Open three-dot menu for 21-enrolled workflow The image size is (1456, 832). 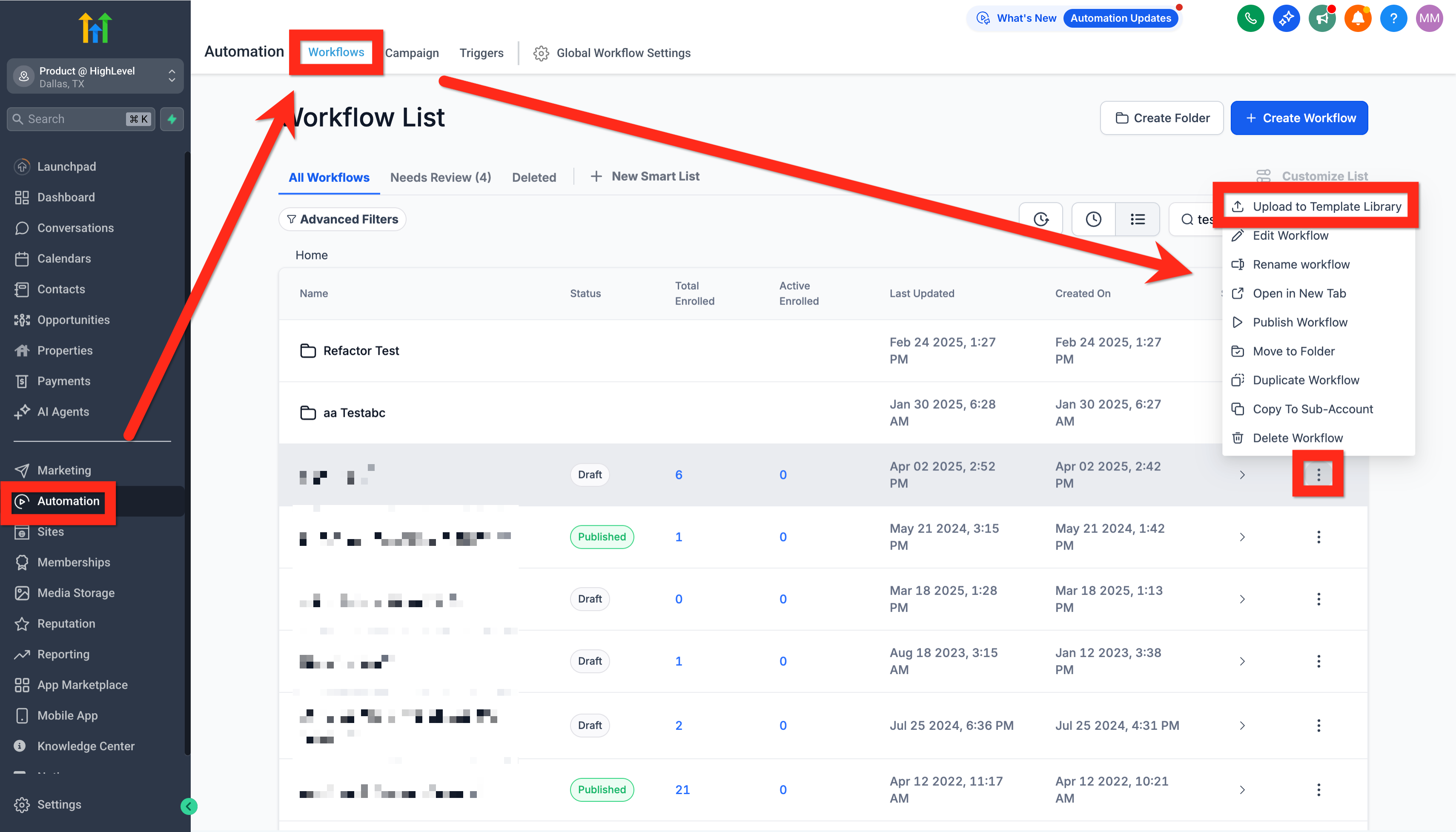coord(1318,790)
